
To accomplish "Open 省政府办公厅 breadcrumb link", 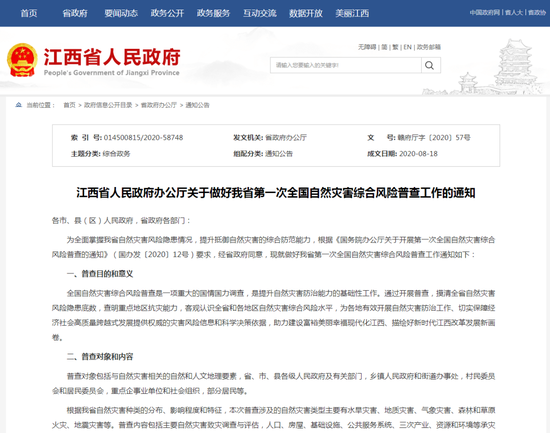I will pos(159,105).
